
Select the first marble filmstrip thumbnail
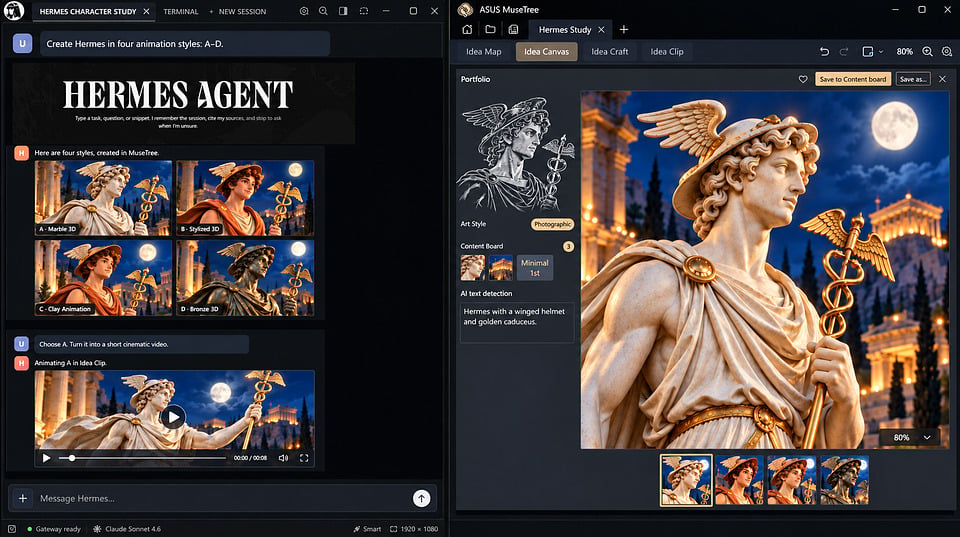[x=686, y=480]
